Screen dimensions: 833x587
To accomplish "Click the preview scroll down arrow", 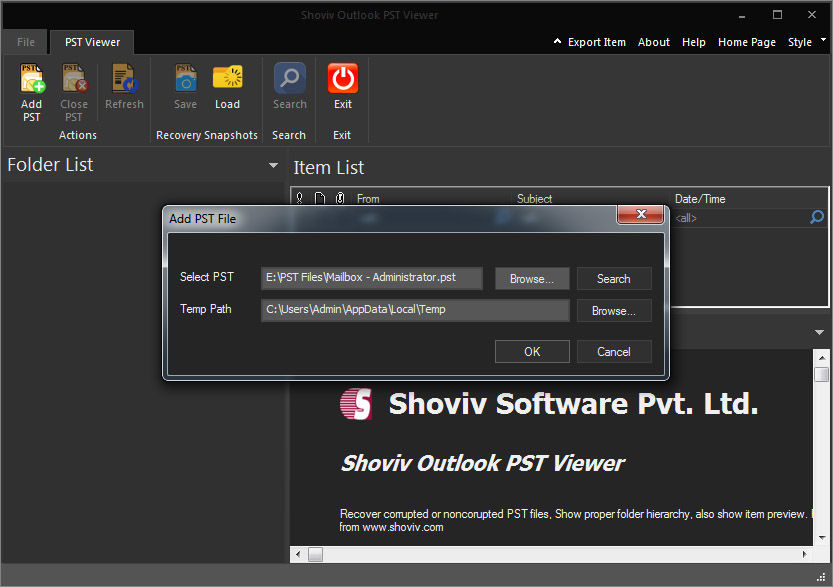I will coord(821,538).
